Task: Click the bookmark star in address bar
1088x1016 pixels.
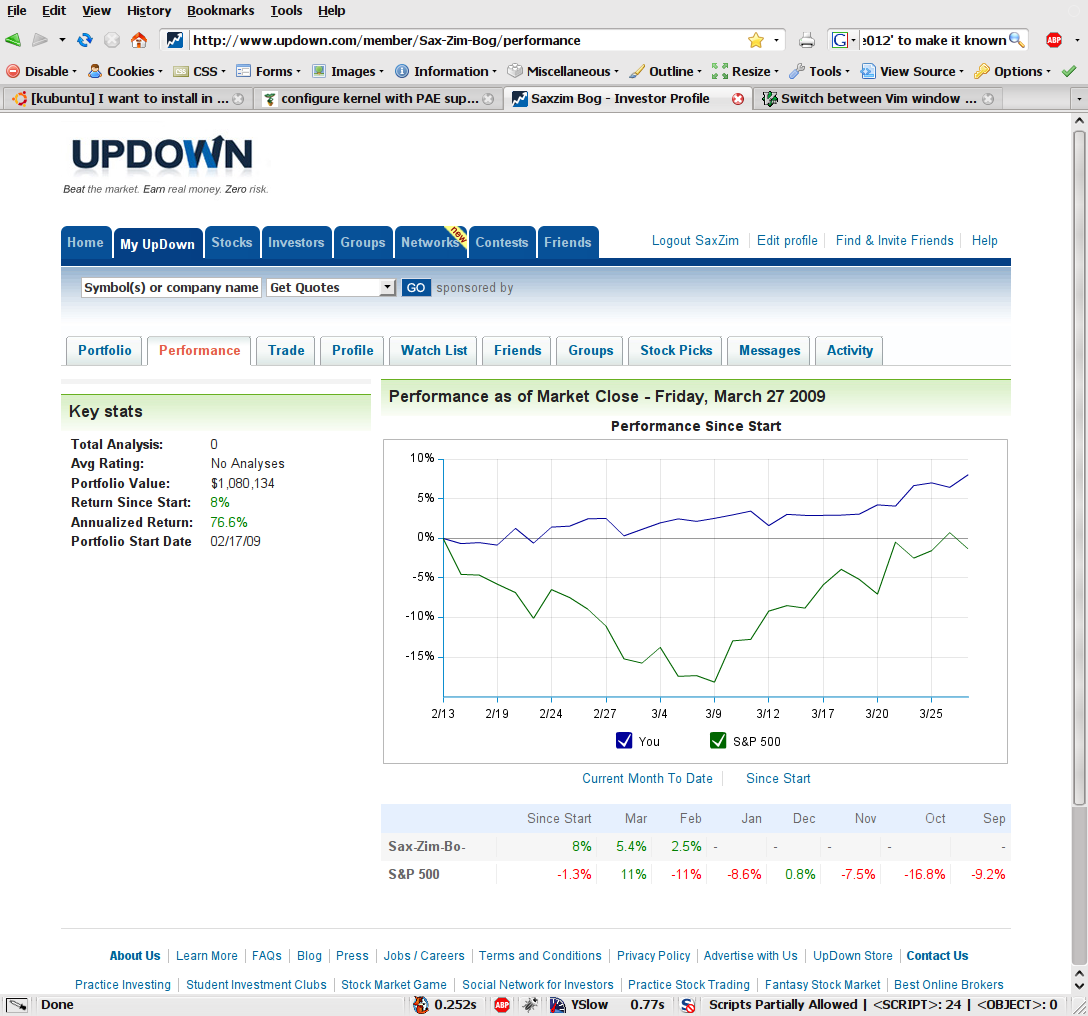Action: pos(756,40)
